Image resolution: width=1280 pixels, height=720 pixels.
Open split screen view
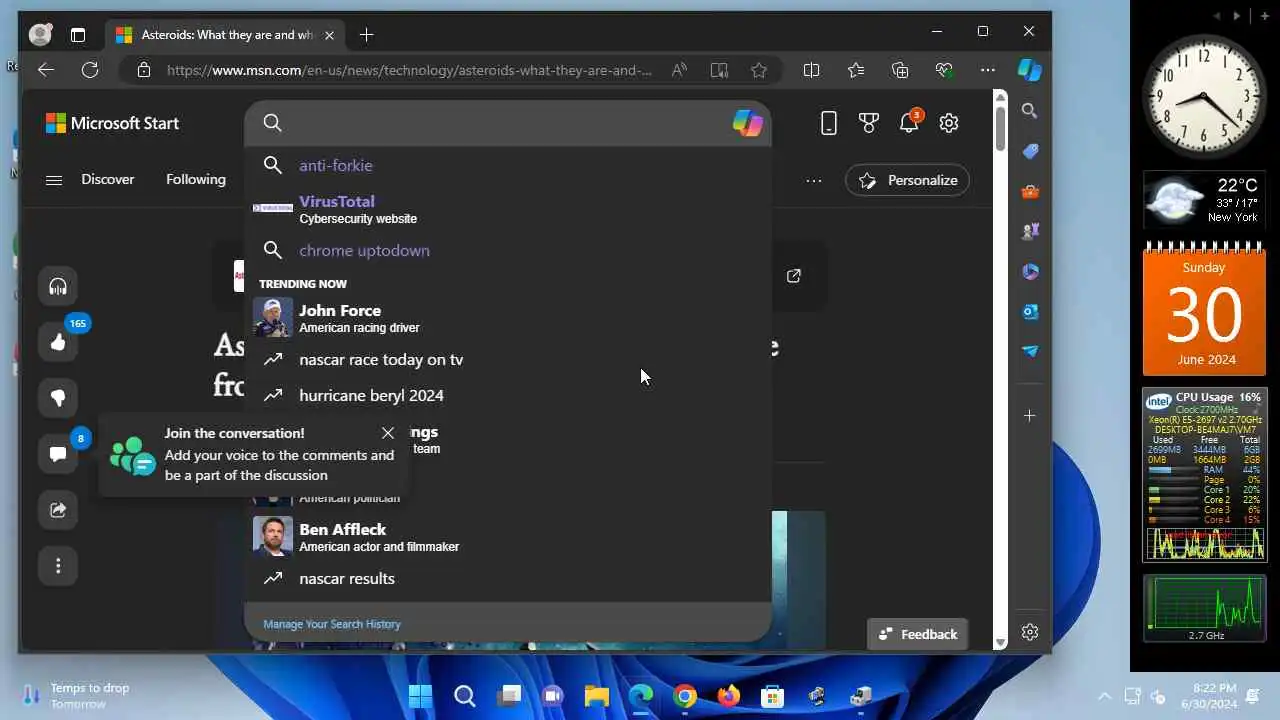coord(811,70)
